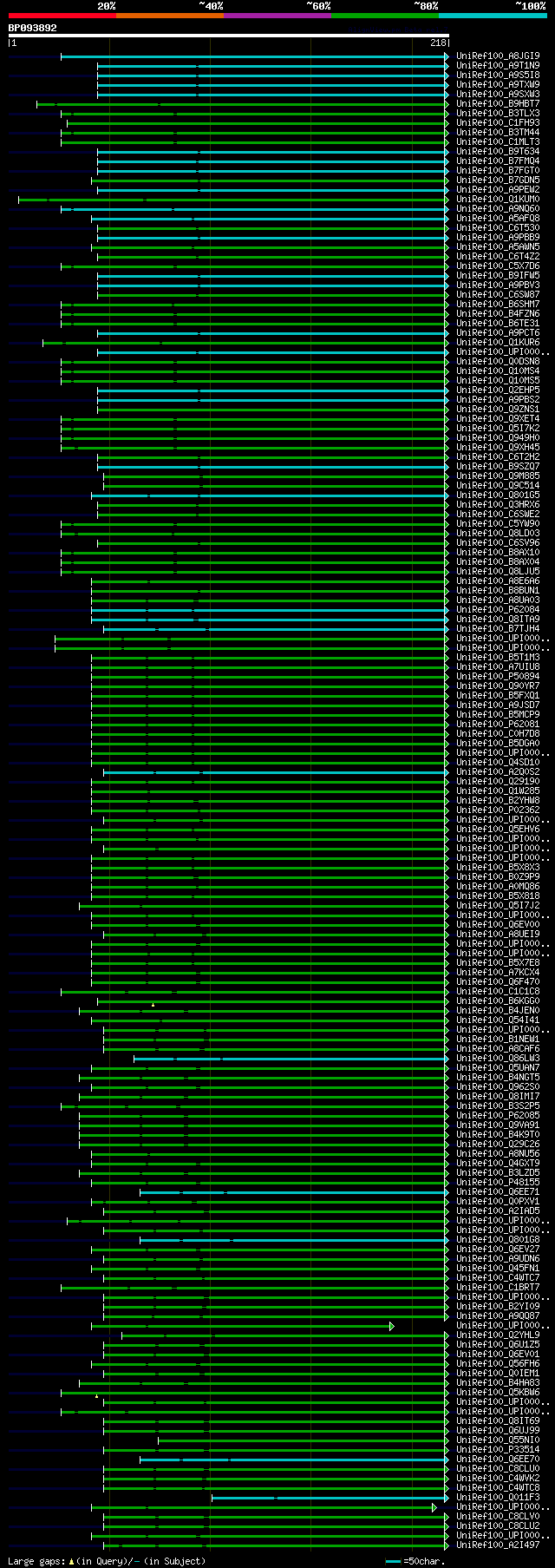Open hit UniRef100_A9T1N9
Viewport: 555px width, 1568px height.
coord(498,66)
